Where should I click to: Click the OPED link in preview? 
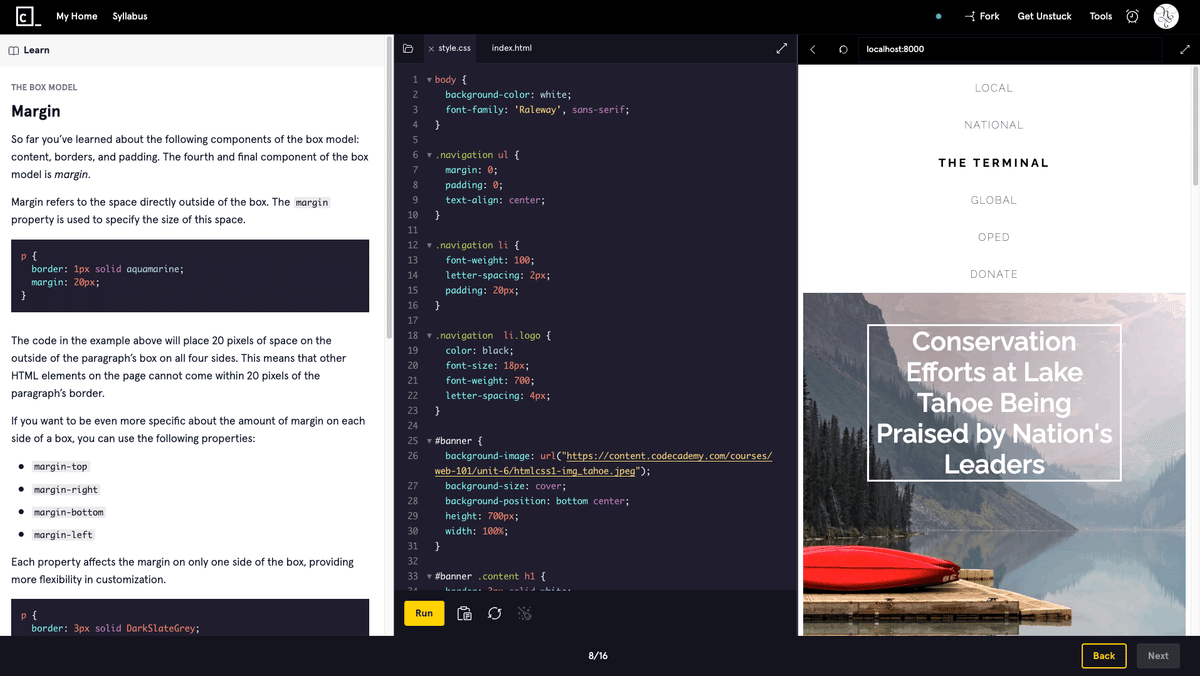[x=994, y=237]
